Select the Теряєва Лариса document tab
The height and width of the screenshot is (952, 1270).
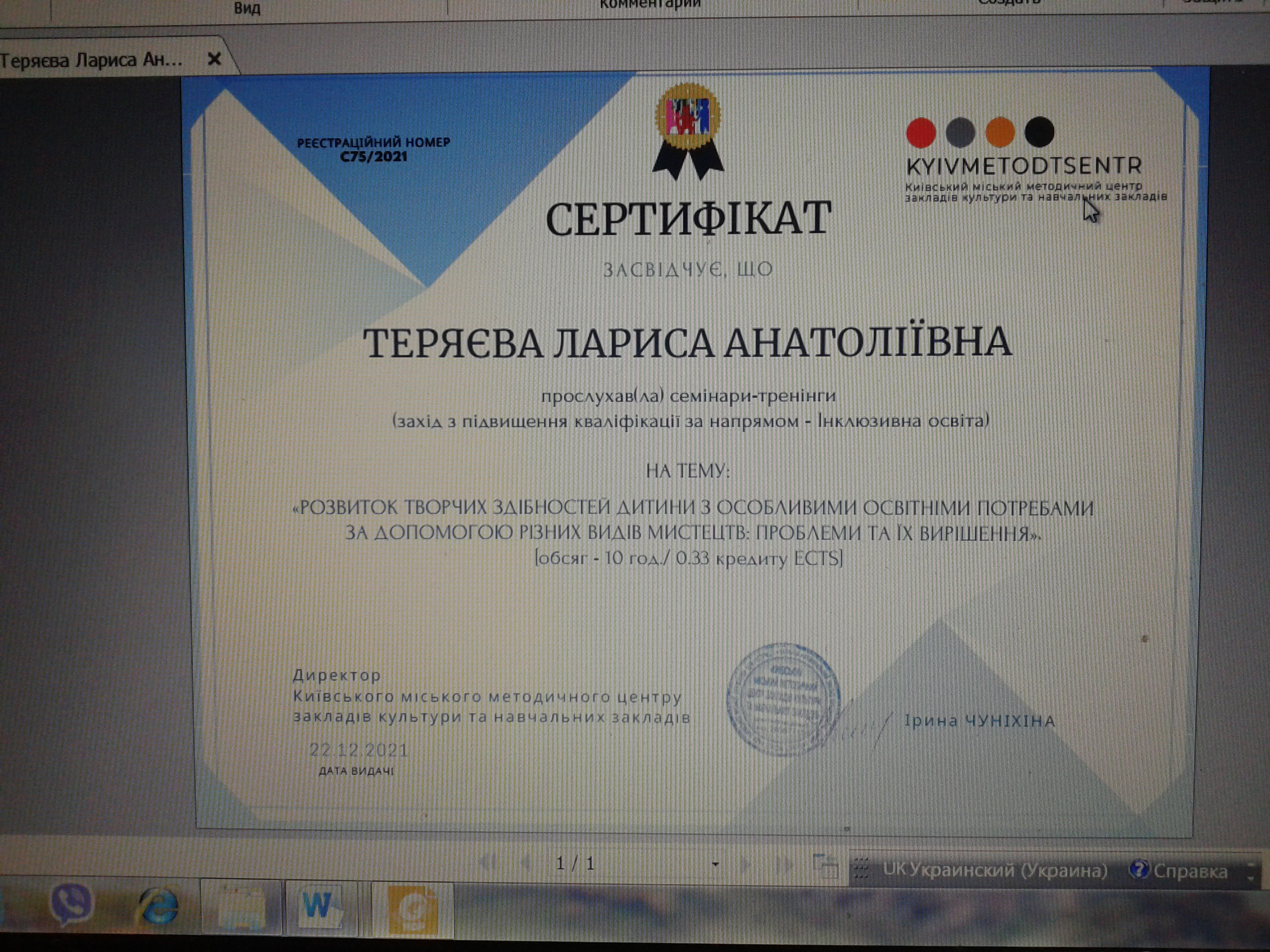coord(92,59)
